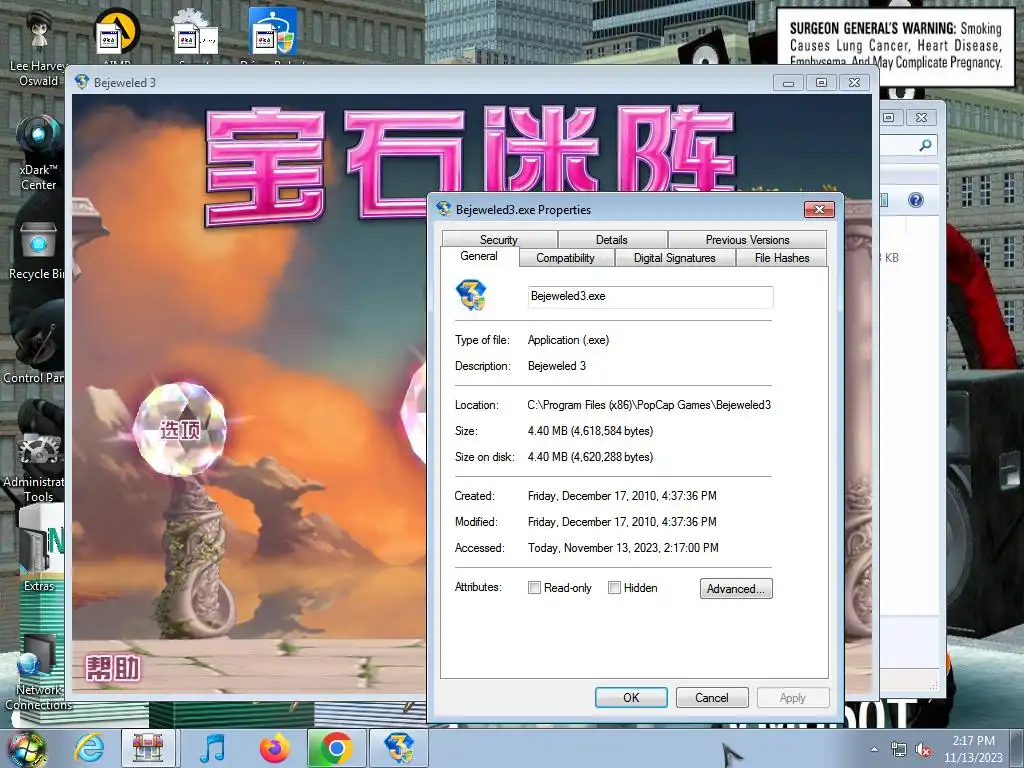
Task: Click the Size value 4.40 MB (4,618,584 bytes)
Action: coord(590,431)
